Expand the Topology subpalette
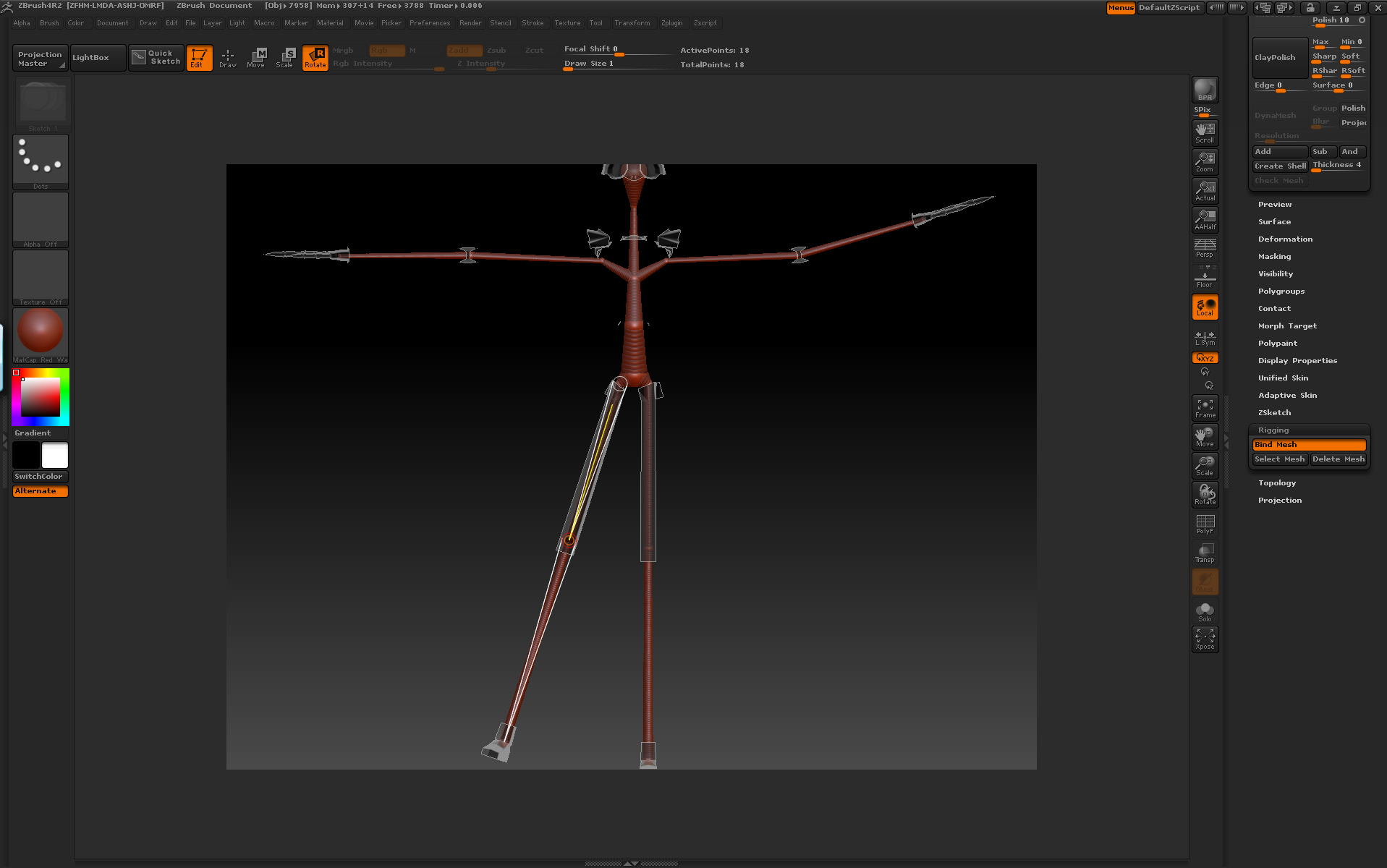Screen dimensions: 1387x868 pos(1276,483)
